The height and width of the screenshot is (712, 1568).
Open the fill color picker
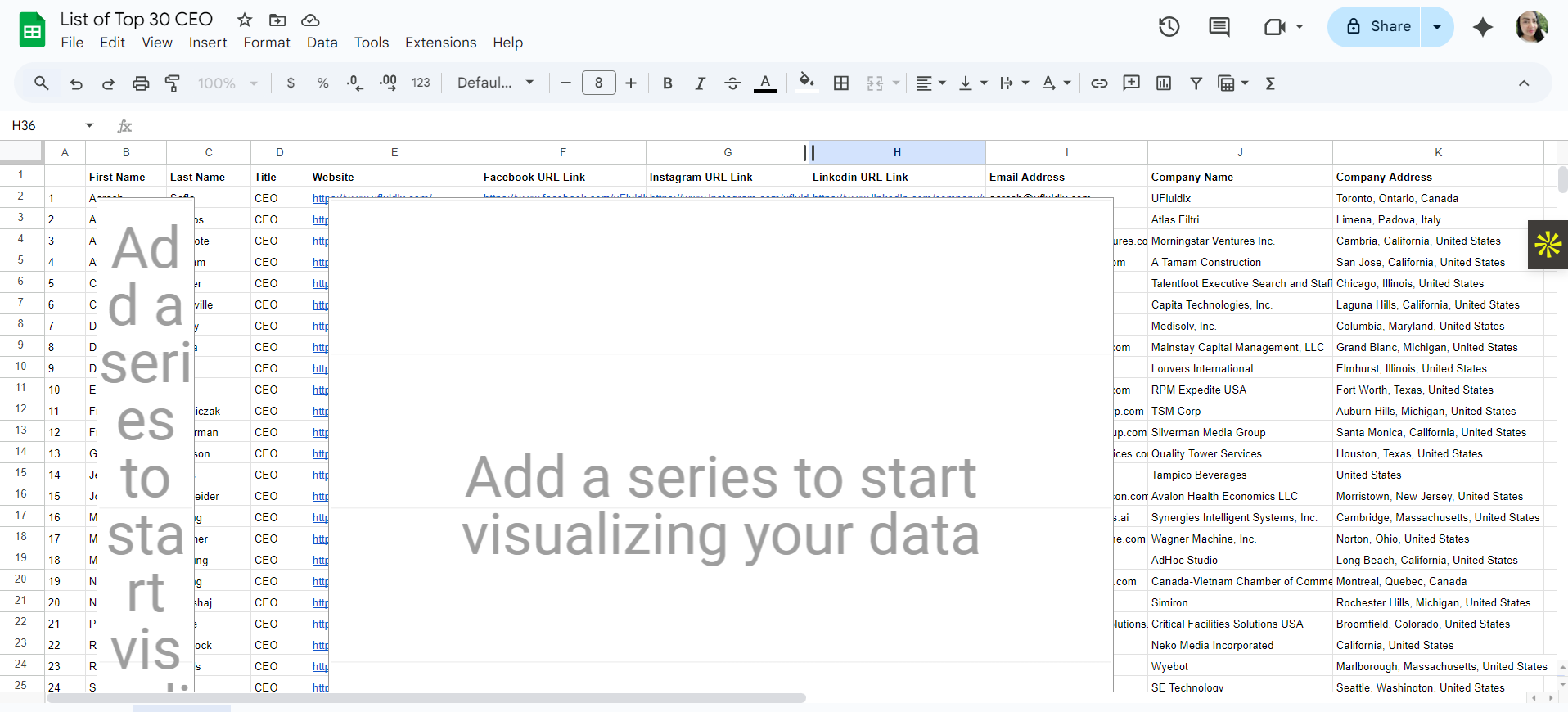[806, 82]
